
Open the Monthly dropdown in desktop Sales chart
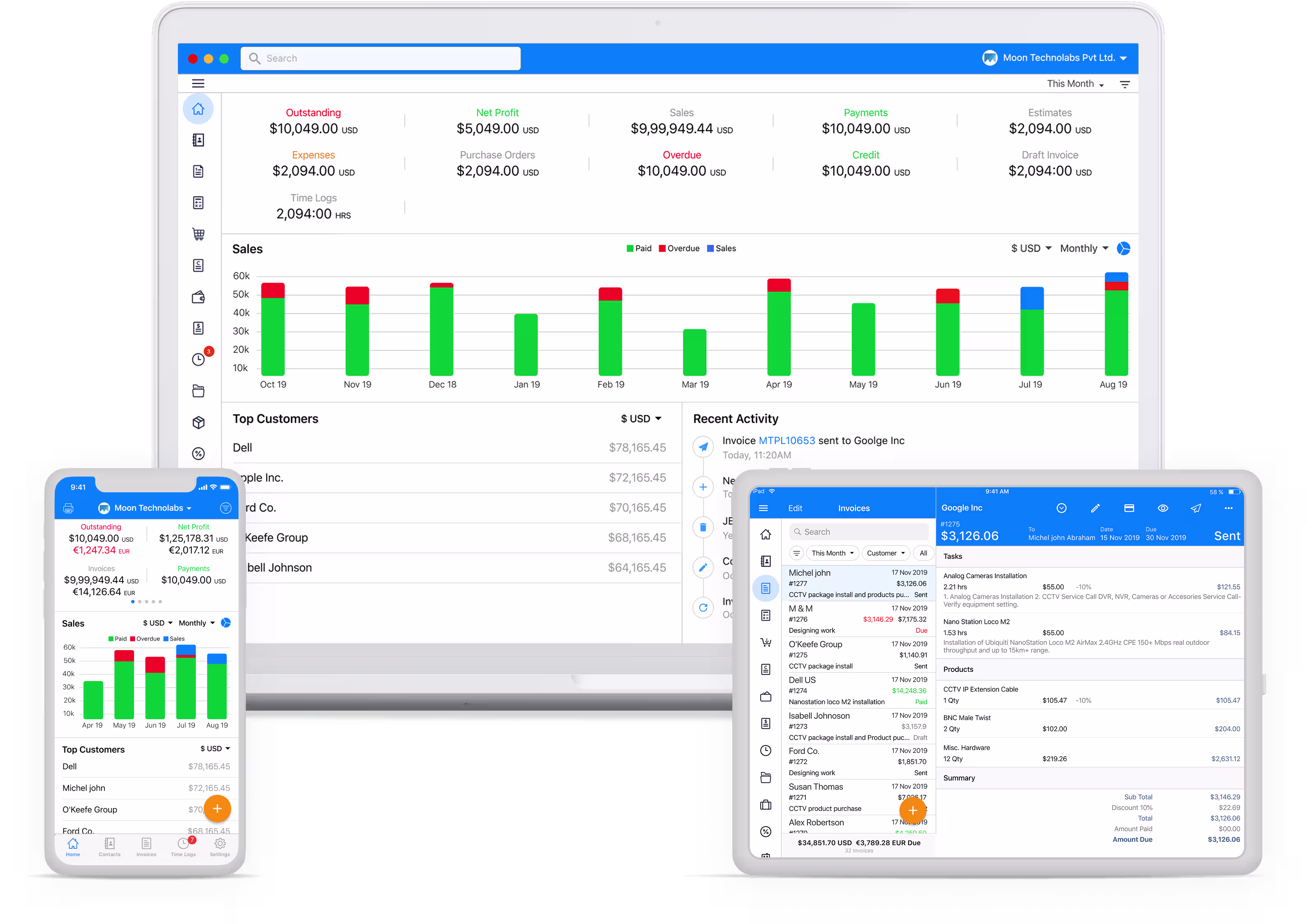1084,249
